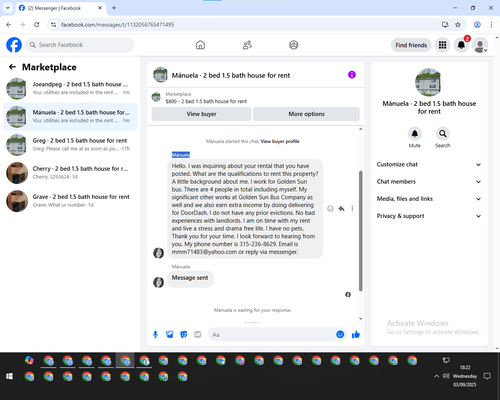
Task: Open the message more options dots
Action: [x=352, y=209]
